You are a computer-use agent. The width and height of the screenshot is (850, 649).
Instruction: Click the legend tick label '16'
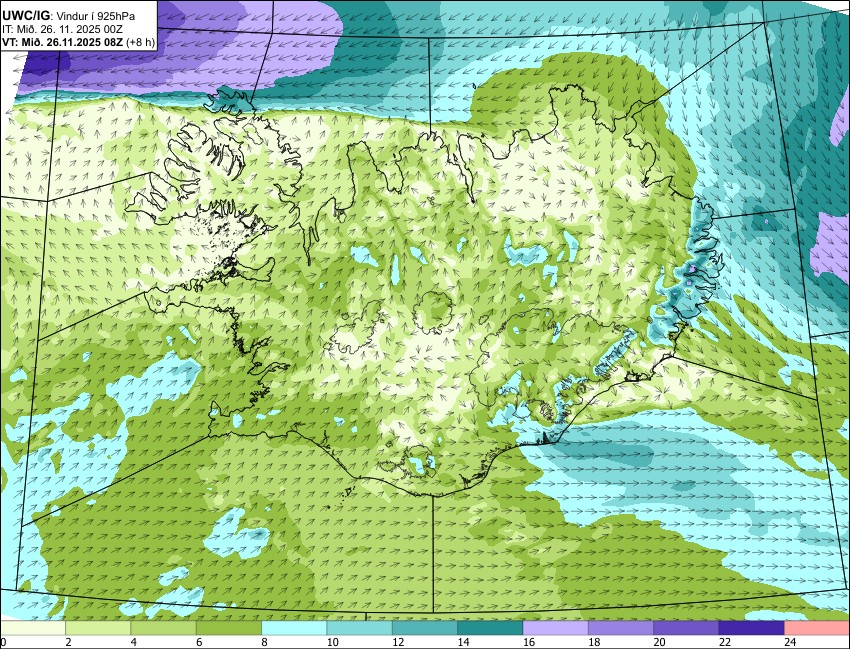click(529, 642)
